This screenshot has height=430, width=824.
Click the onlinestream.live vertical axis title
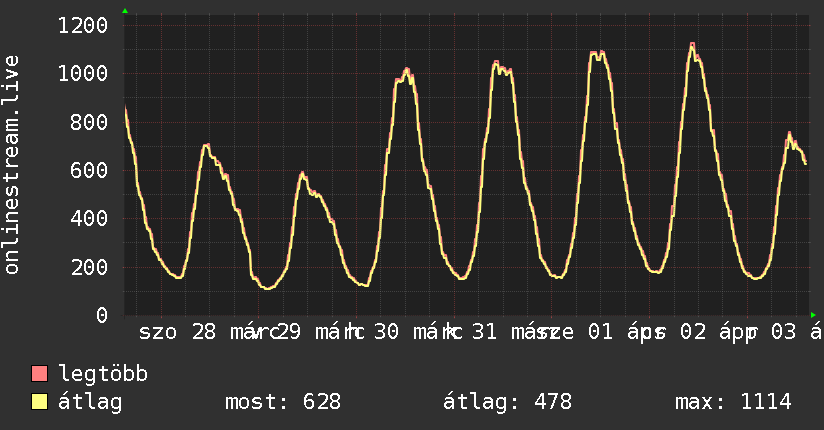click(12, 164)
